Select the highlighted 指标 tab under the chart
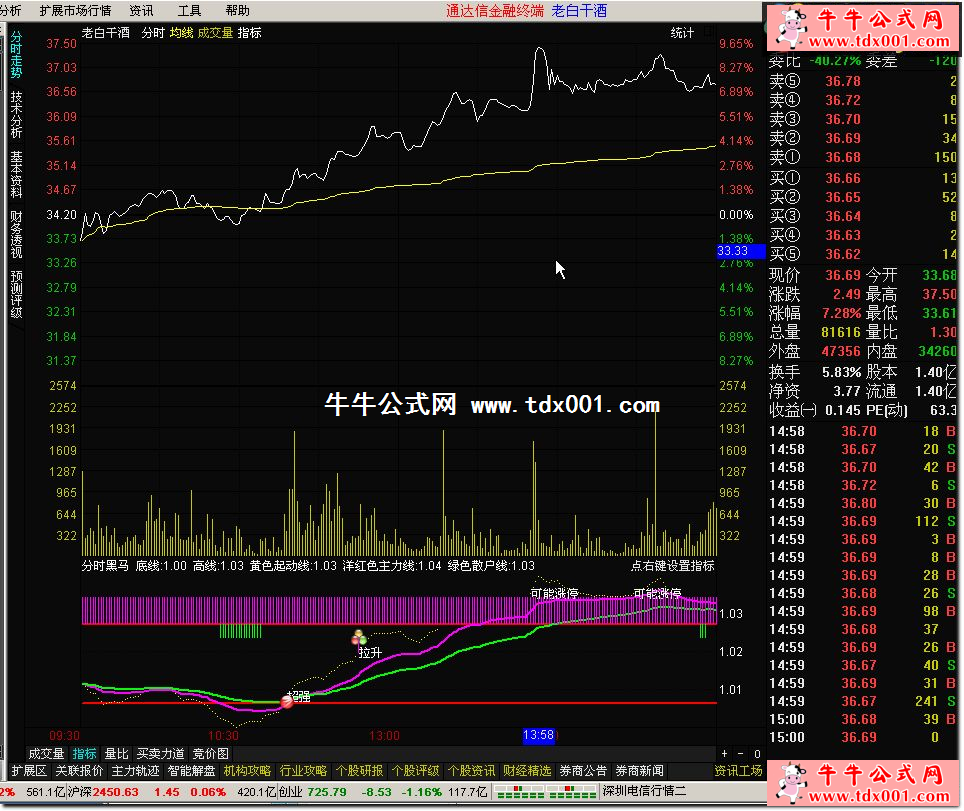This screenshot has width=964, height=811. (84, 753)
